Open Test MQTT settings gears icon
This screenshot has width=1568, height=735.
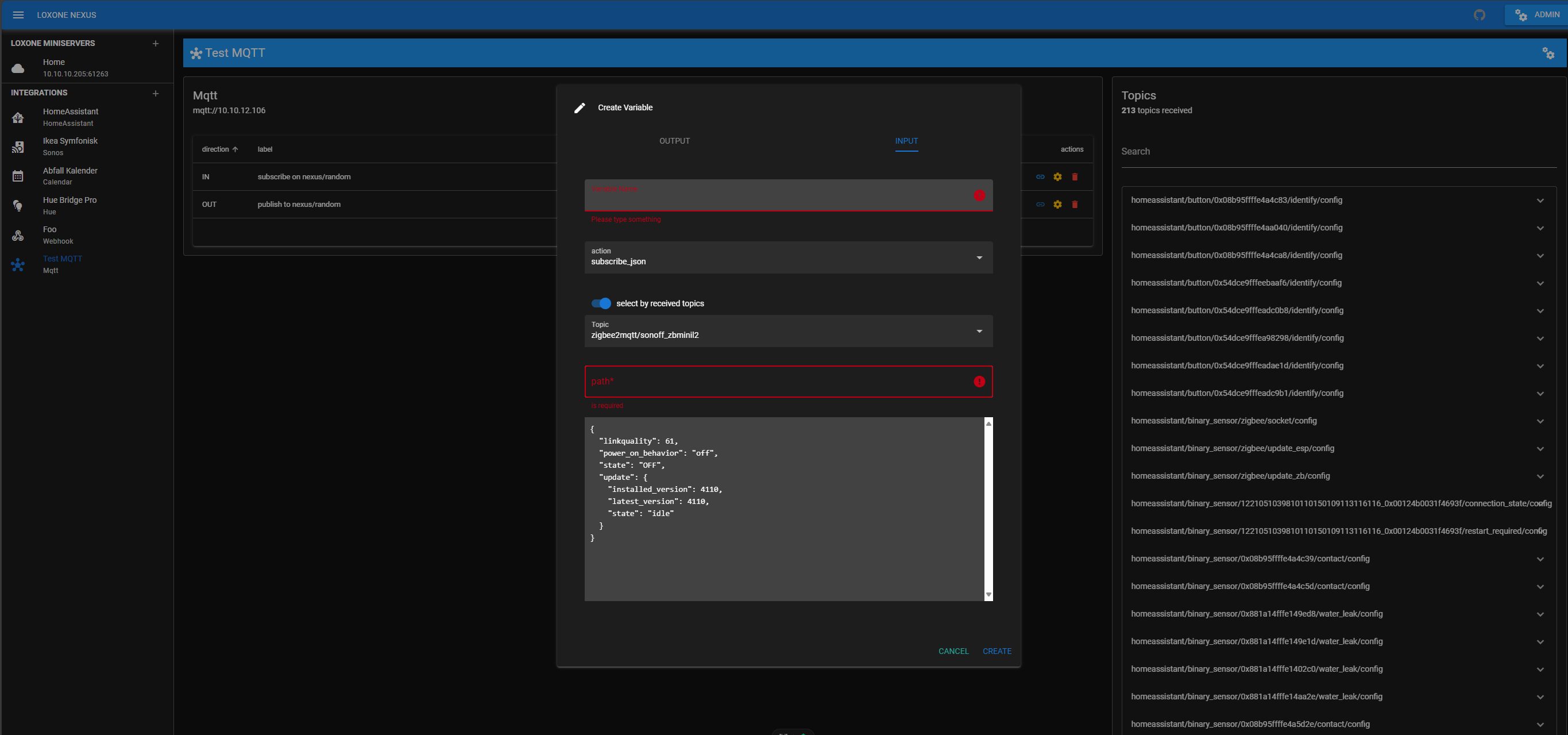pyautogui.click(x=1548, y=53)
